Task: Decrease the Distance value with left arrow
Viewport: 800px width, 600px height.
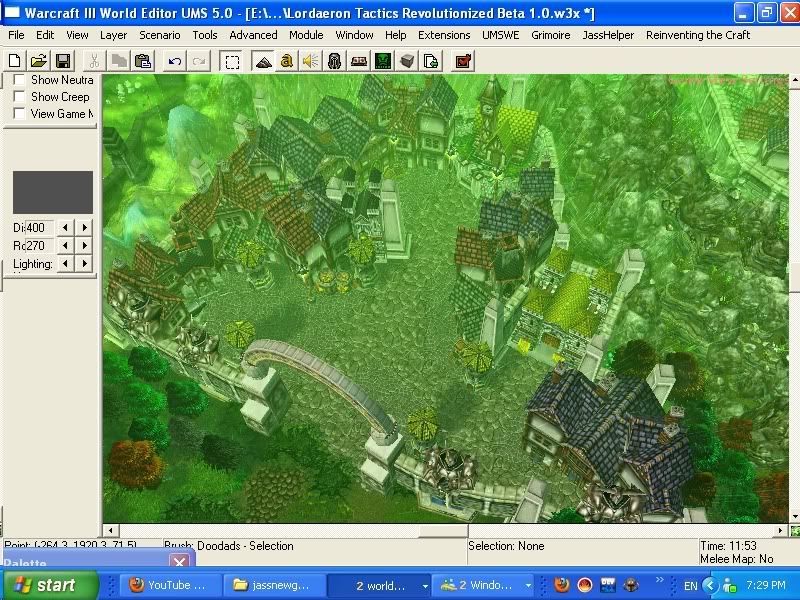Action: pos(65,228)
